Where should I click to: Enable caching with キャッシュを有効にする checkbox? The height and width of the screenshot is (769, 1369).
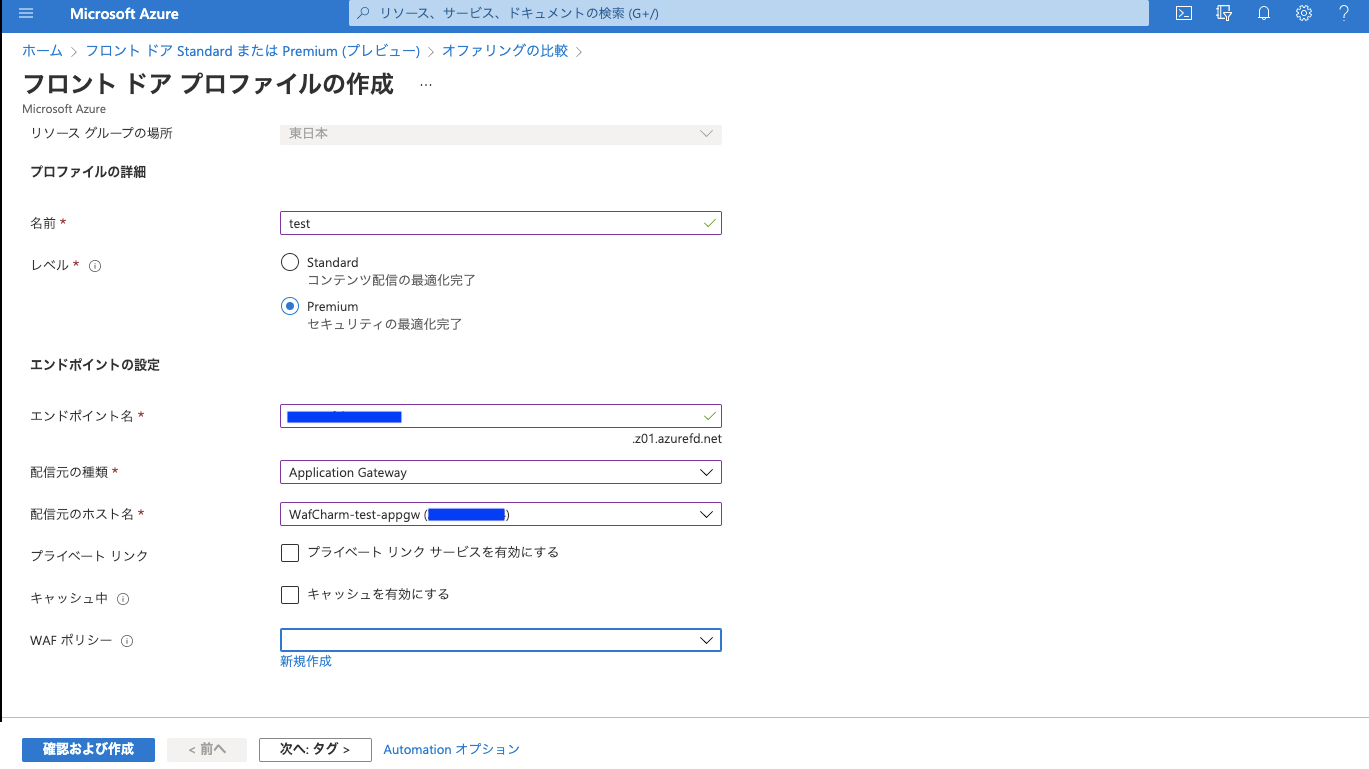click(290, 595)
